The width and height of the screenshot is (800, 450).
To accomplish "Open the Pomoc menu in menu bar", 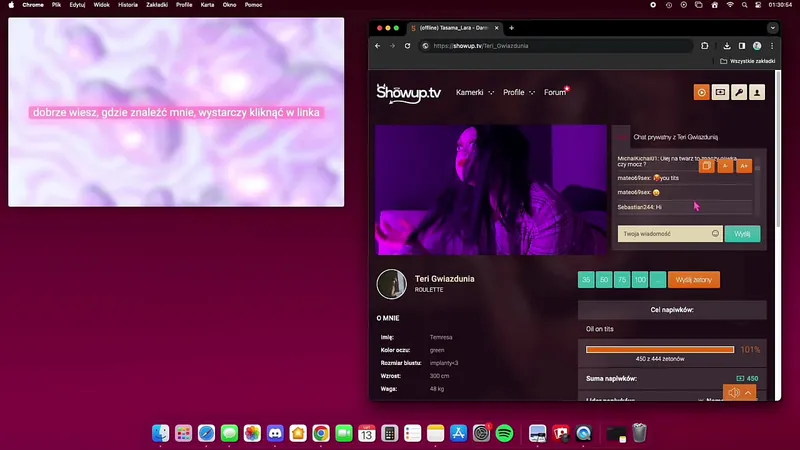I will click(253, 5).
